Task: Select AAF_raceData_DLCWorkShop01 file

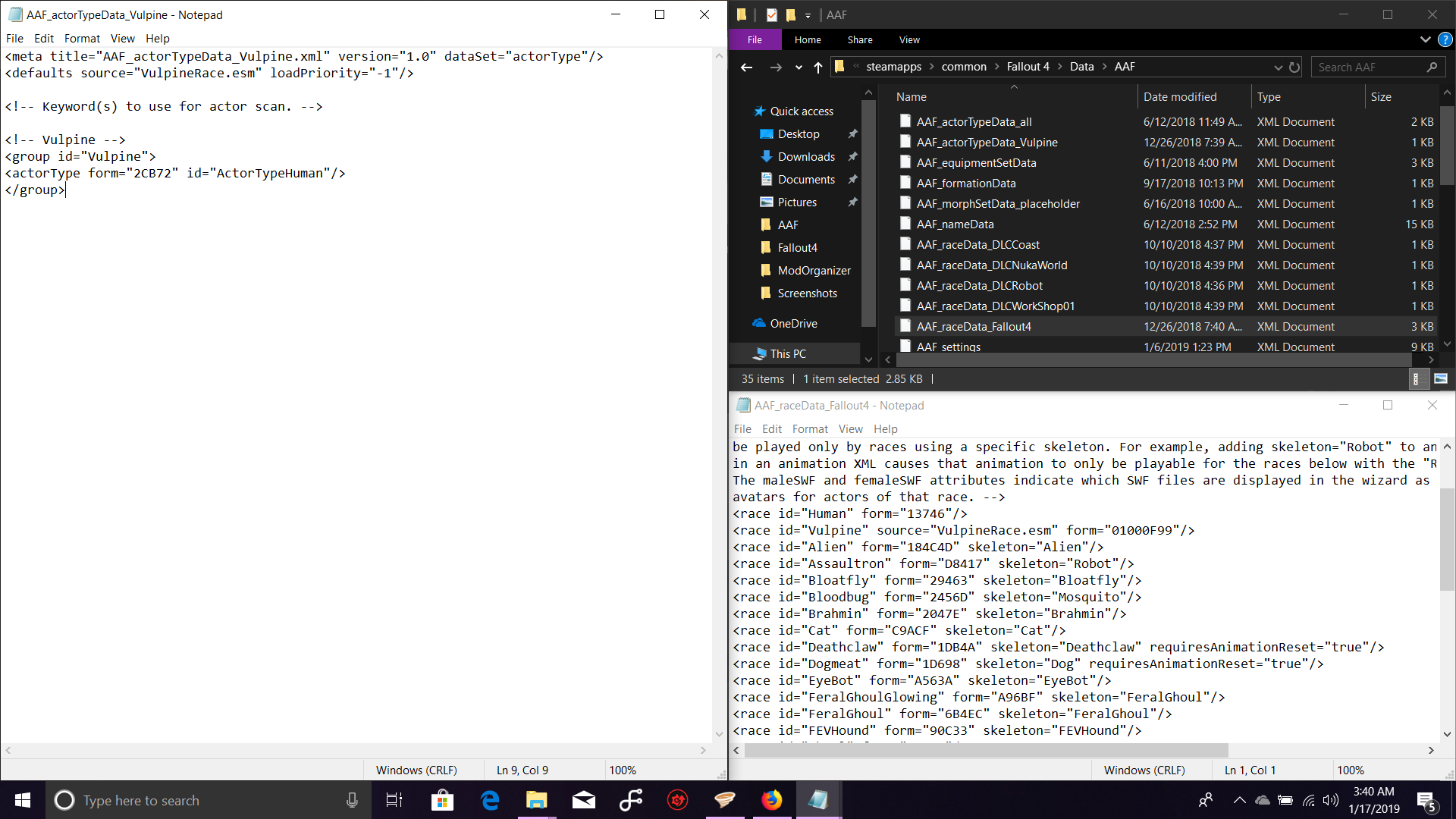Action: 995,306
